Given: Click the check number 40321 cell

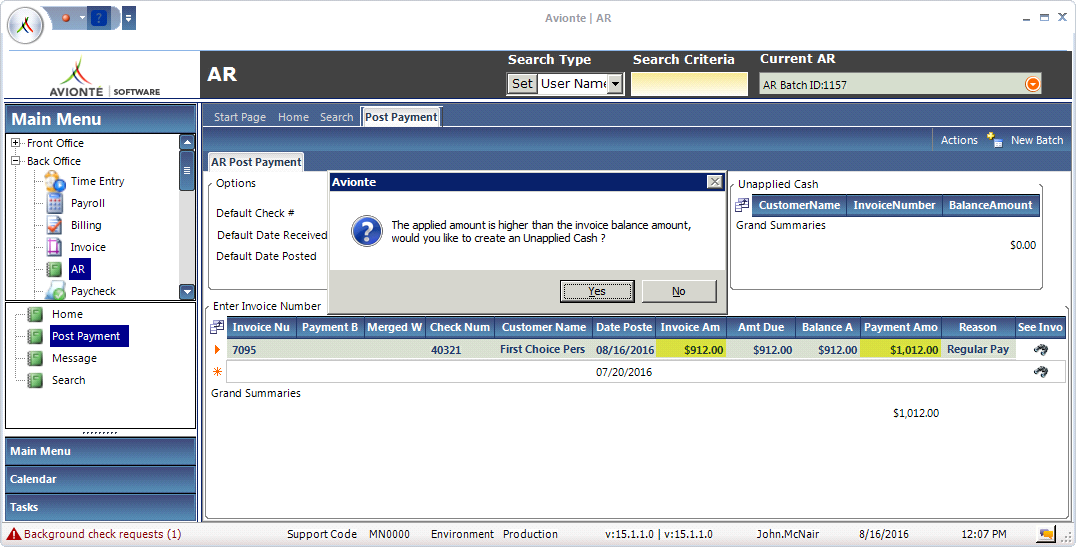Looking at the screenshot, I should click(460, 349).
